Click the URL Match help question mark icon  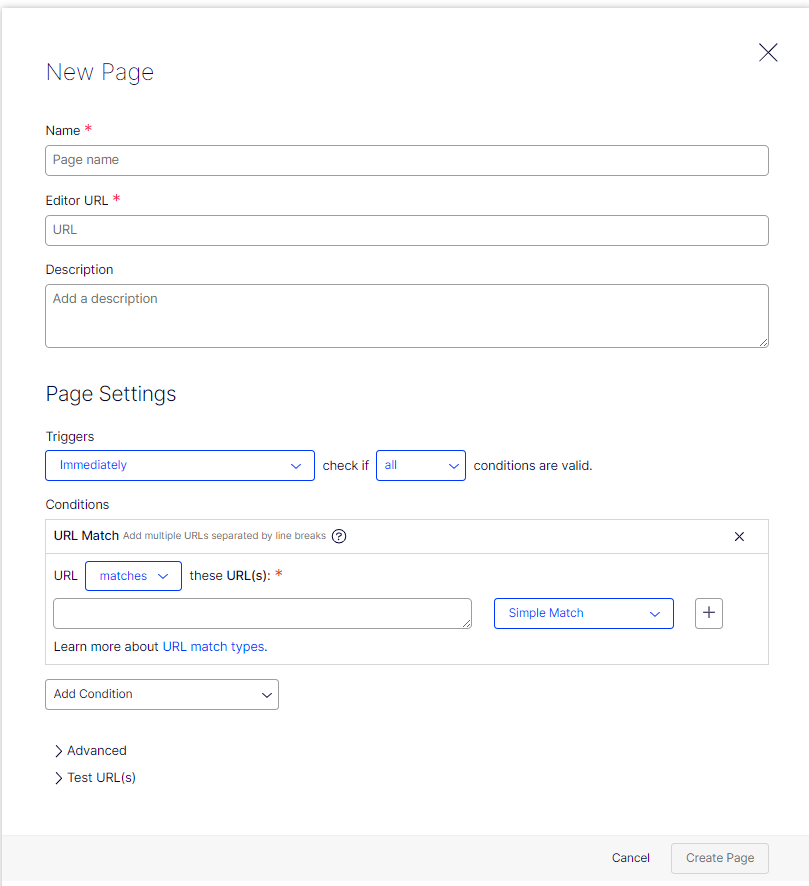tap(339, 536)
